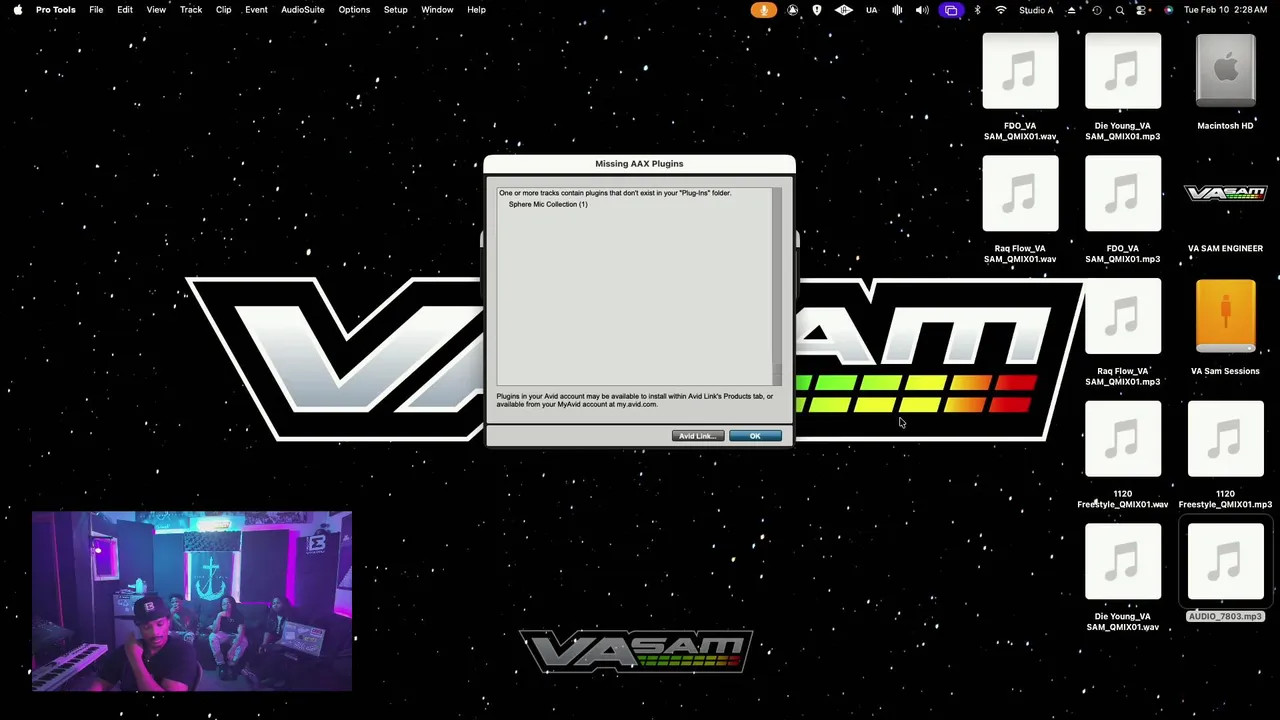This screenshot has height=720, width=1280.
Task: Open the UA text menu bar item
Action: click(871, 10)
